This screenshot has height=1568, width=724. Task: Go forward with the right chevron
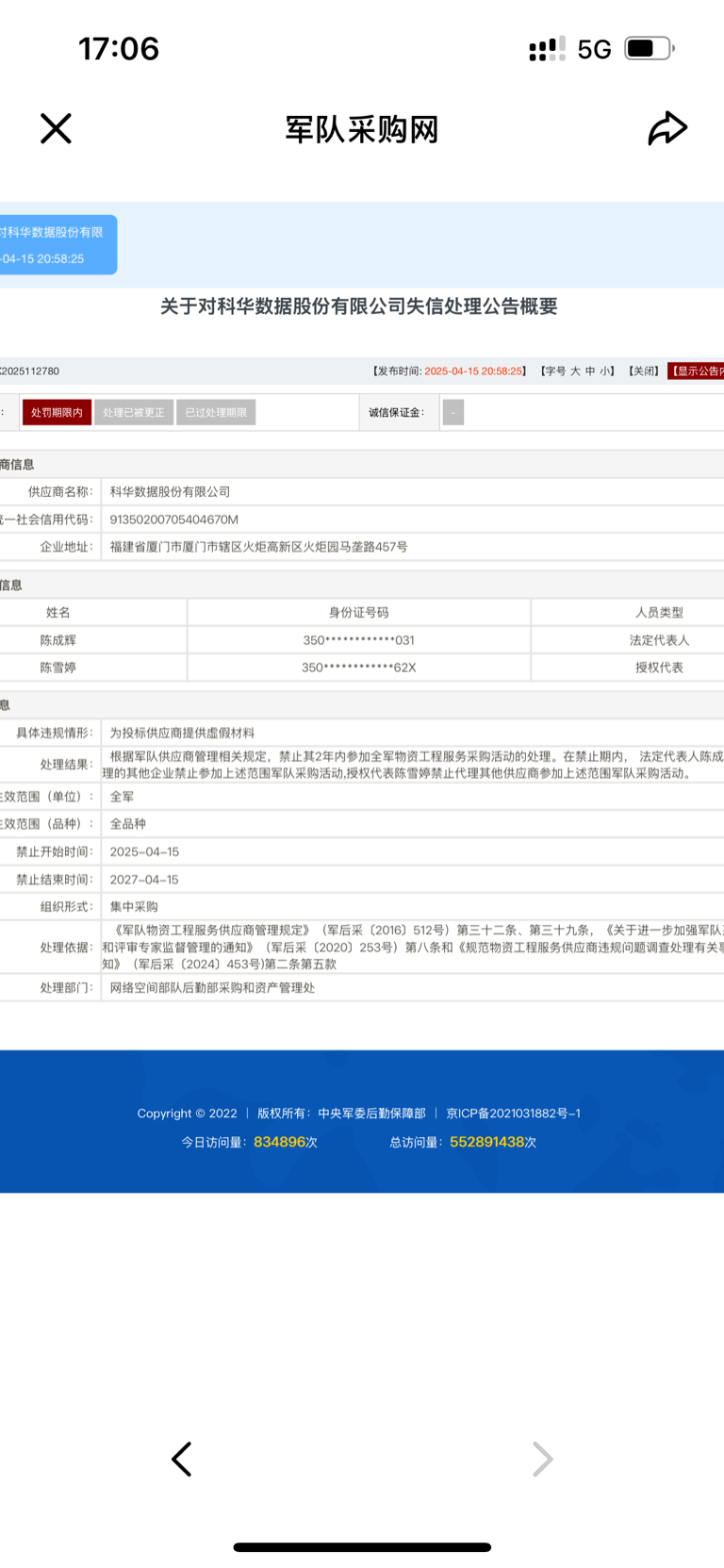click(x=542, y=1459)
